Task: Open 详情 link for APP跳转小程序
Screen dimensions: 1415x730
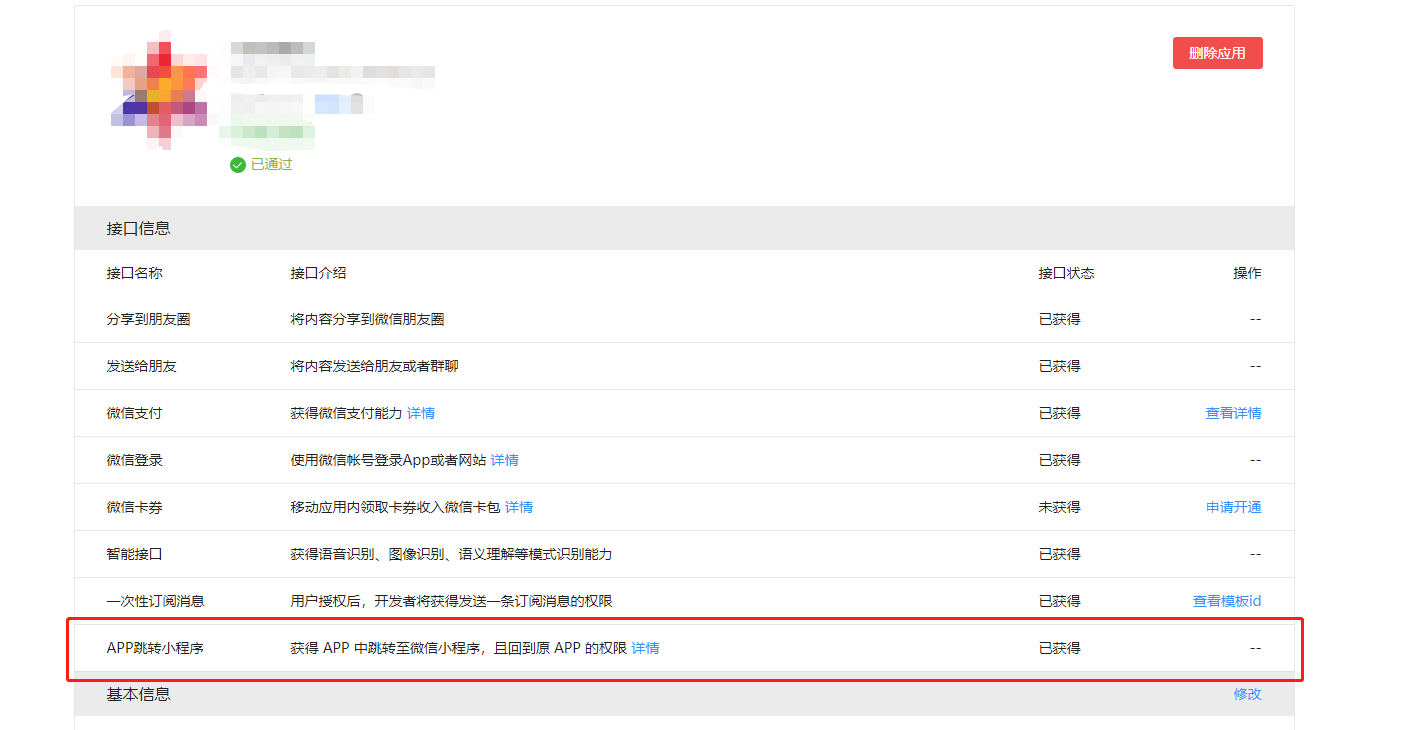Action: tap(646, 648)
